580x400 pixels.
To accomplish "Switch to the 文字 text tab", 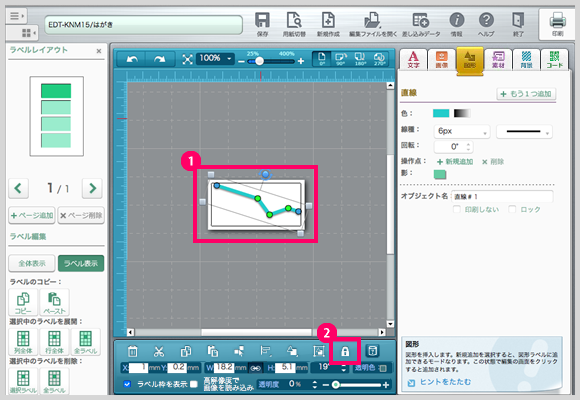I will 413,59.
